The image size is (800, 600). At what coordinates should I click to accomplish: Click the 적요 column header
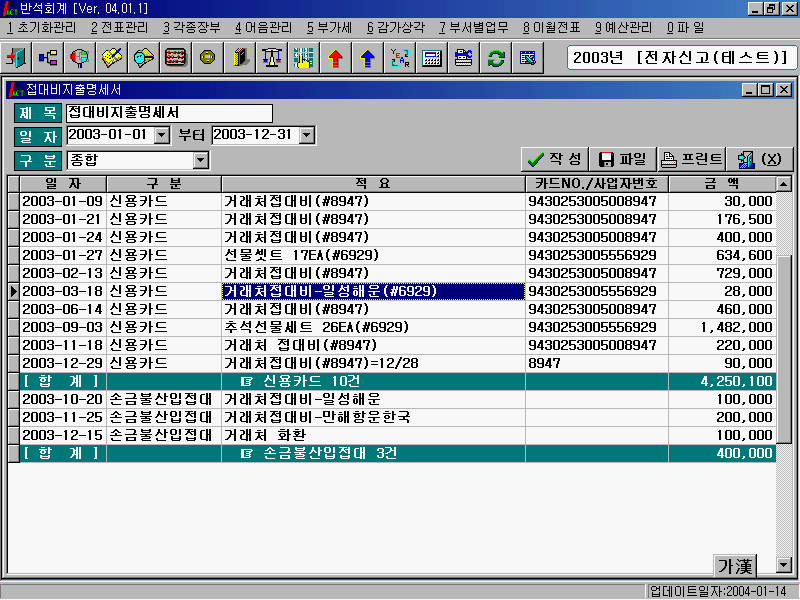coord(373,184)
